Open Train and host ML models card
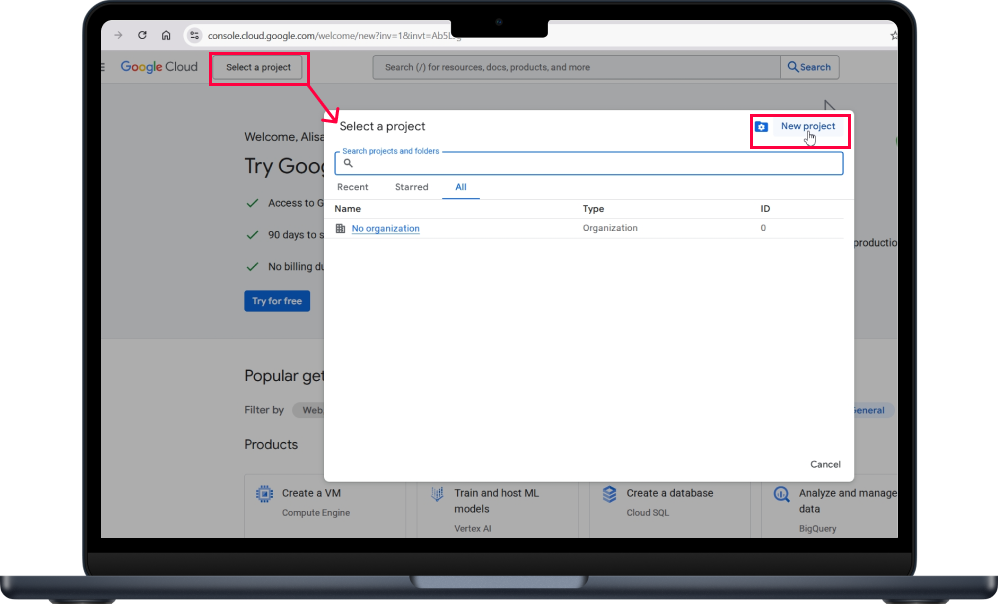998x604 pixels. point(498,506)
